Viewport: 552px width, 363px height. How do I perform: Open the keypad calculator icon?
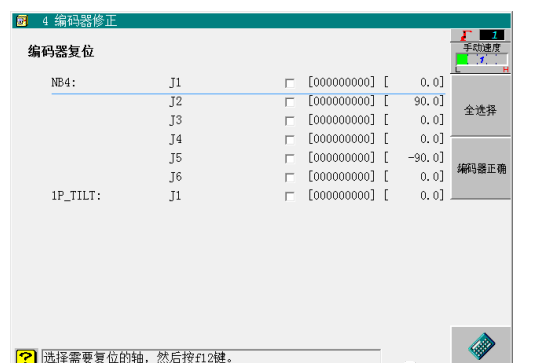[x=481, y=346]
